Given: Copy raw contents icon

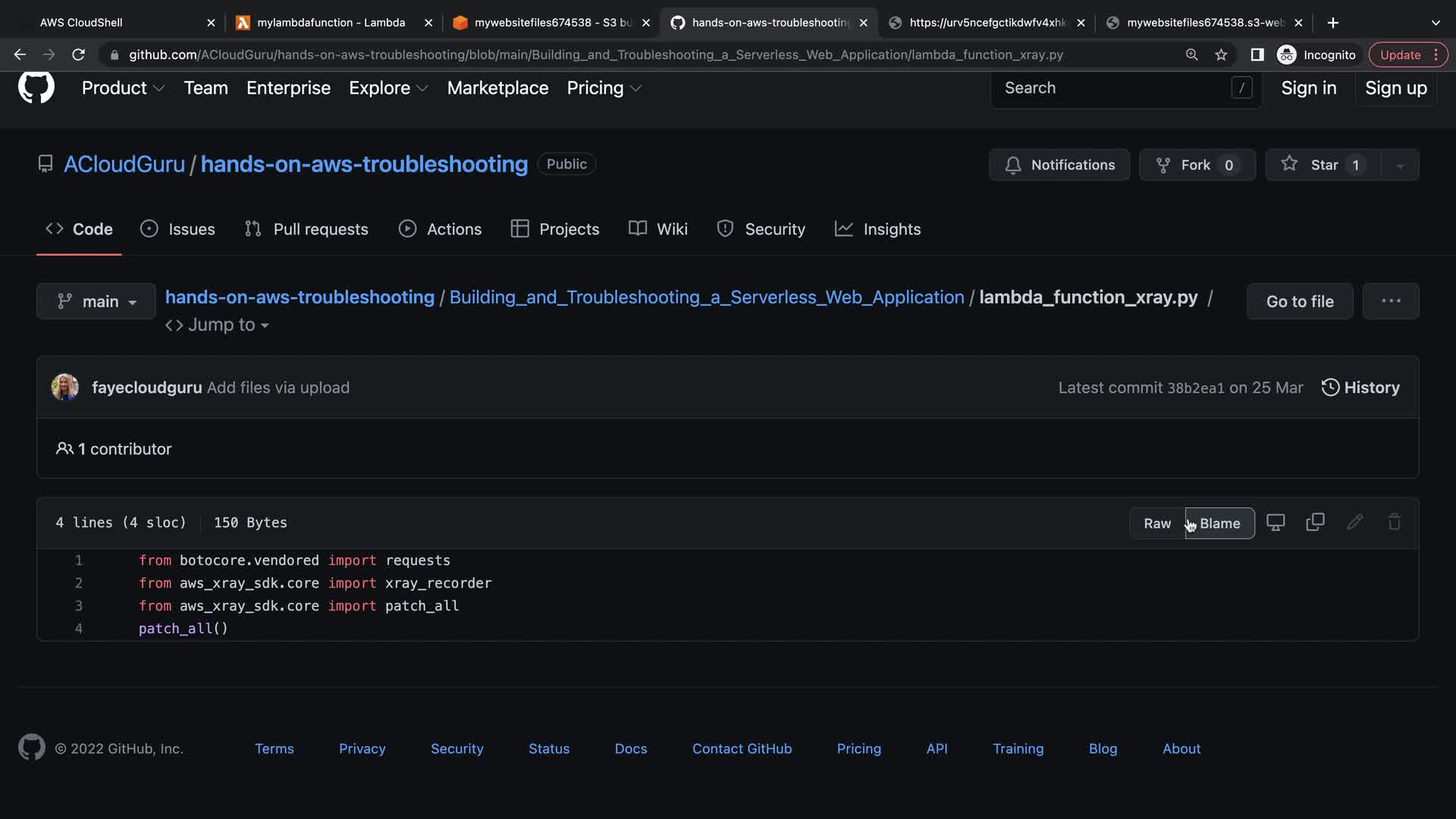Looking at the screenshot, I should pyautogui.click(x=1315, y=522).
